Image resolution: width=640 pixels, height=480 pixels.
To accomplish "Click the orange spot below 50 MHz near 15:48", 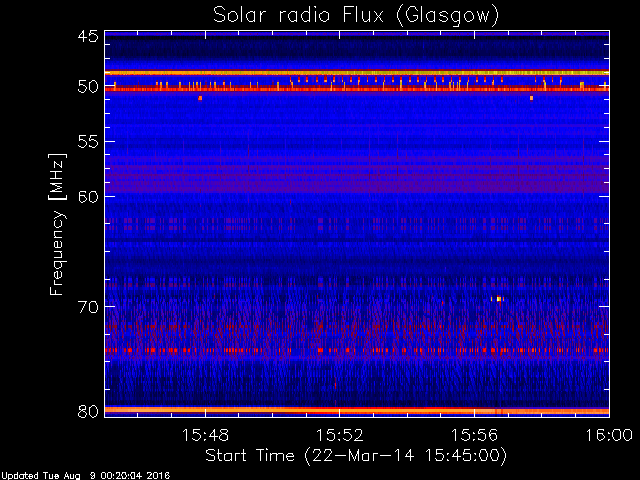I will (x=200, y=98).
